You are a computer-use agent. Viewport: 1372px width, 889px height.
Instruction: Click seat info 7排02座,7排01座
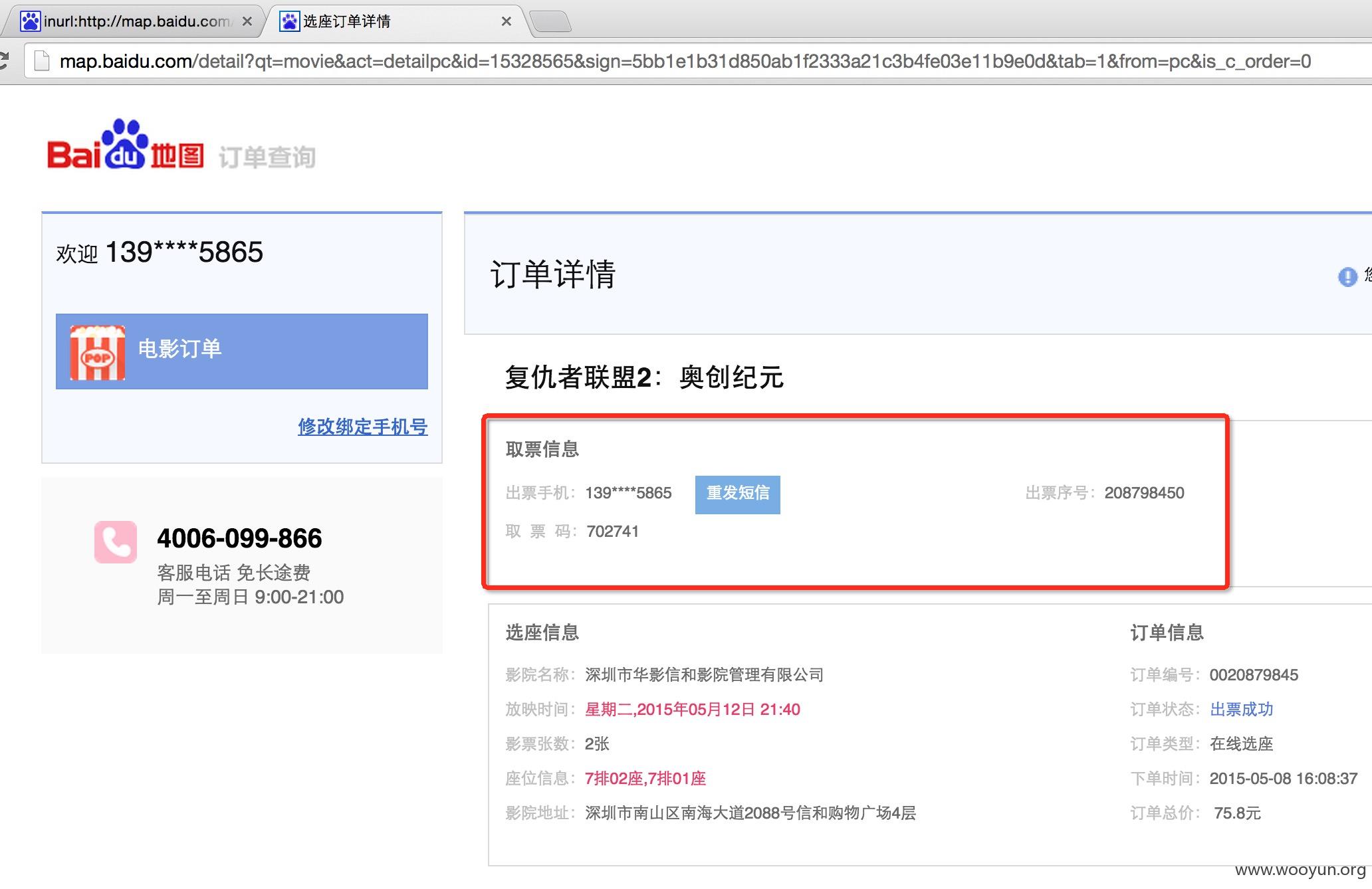(x=645, y=779)
